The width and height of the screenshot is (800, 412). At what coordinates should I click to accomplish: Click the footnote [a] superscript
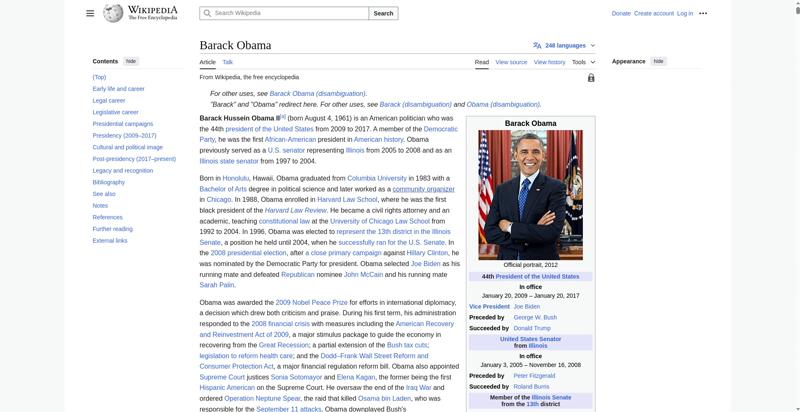tap(283, 117)
